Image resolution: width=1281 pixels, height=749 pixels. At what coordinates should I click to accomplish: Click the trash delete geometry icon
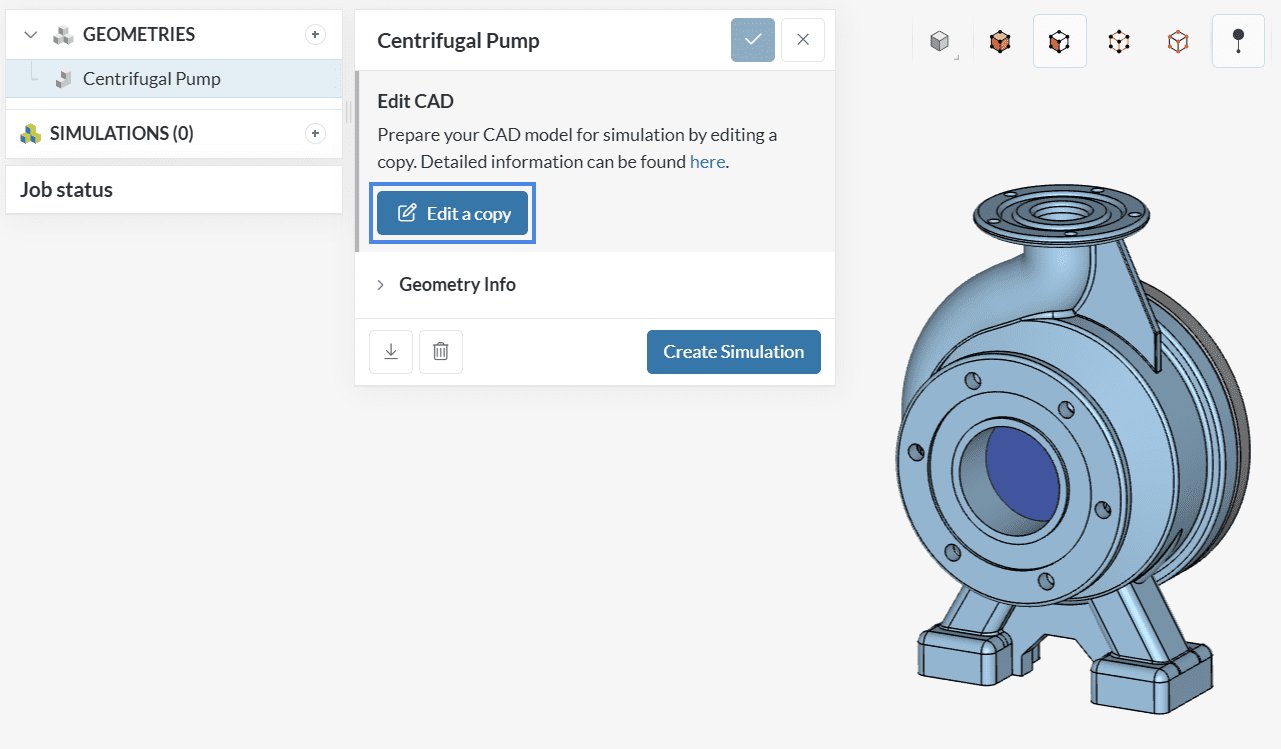[x=441, y=352]
